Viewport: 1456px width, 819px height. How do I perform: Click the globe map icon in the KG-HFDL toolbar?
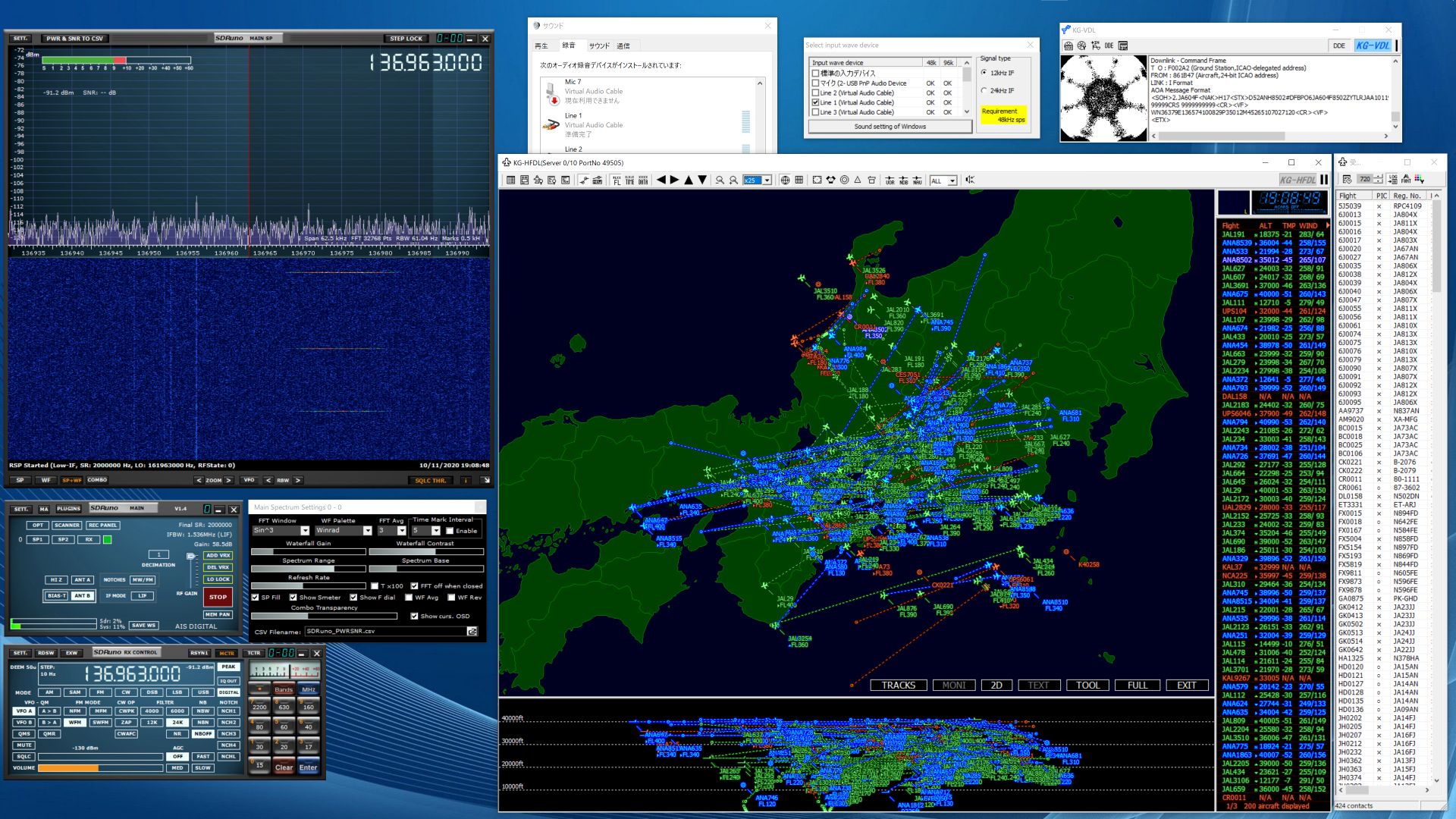point(785,180)
